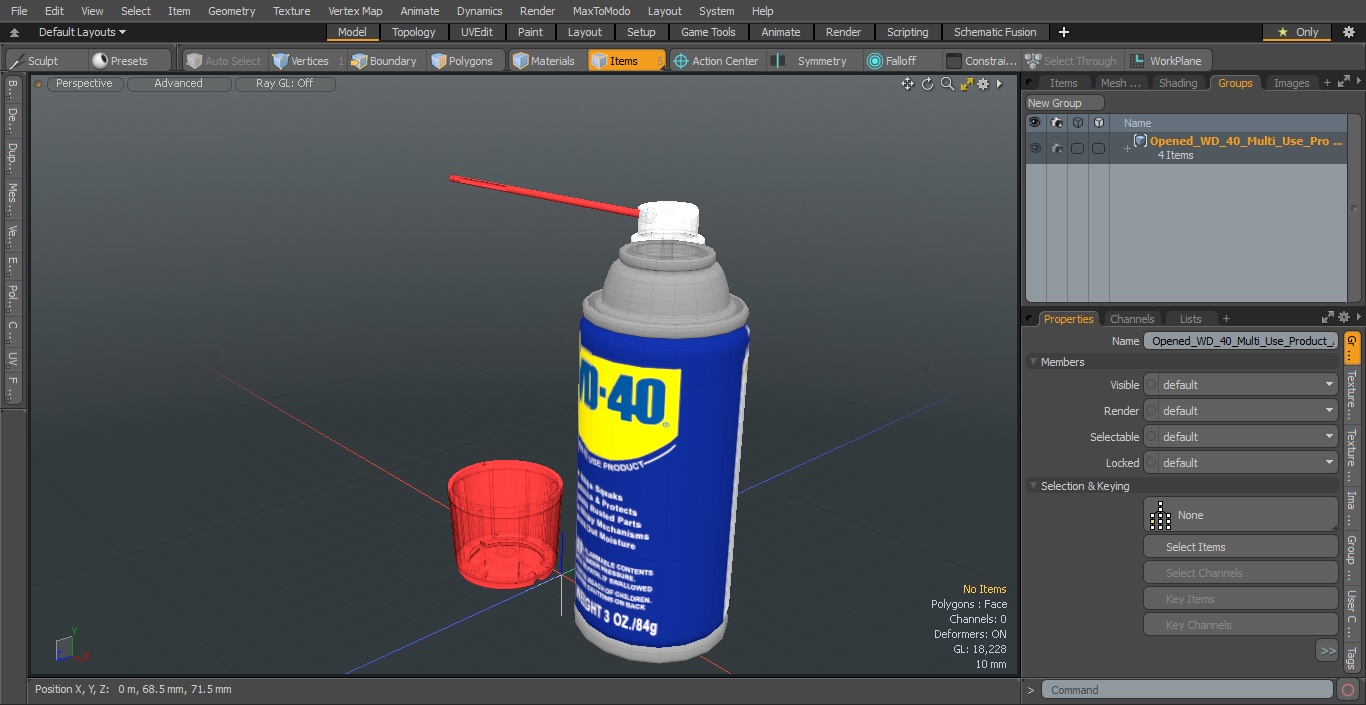Click the record button beside Command field
Image resolution: width=1366 pixels, height=705 pixels.
tap(1348, 690)
